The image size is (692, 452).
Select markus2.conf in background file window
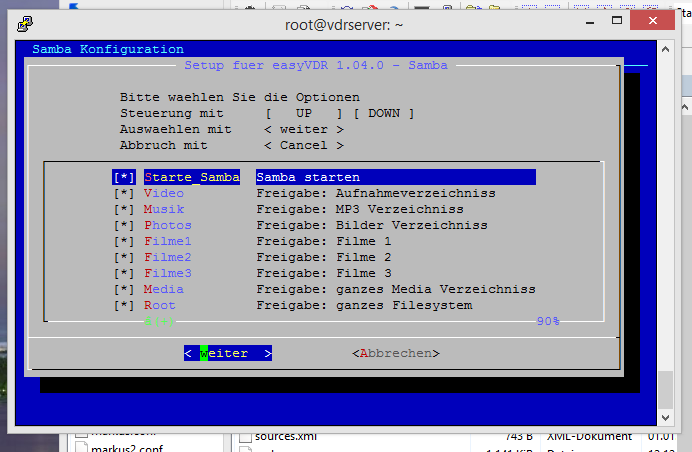tap(127, 448)
